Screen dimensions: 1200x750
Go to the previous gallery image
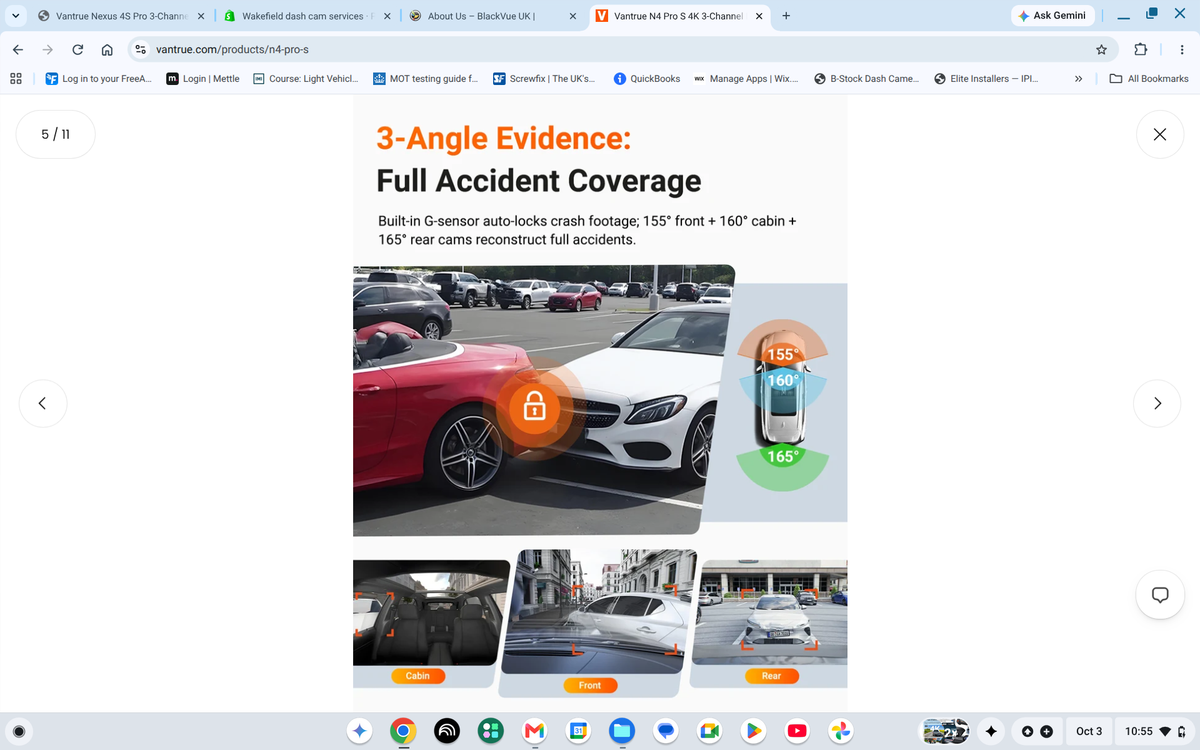pos(42,403)
